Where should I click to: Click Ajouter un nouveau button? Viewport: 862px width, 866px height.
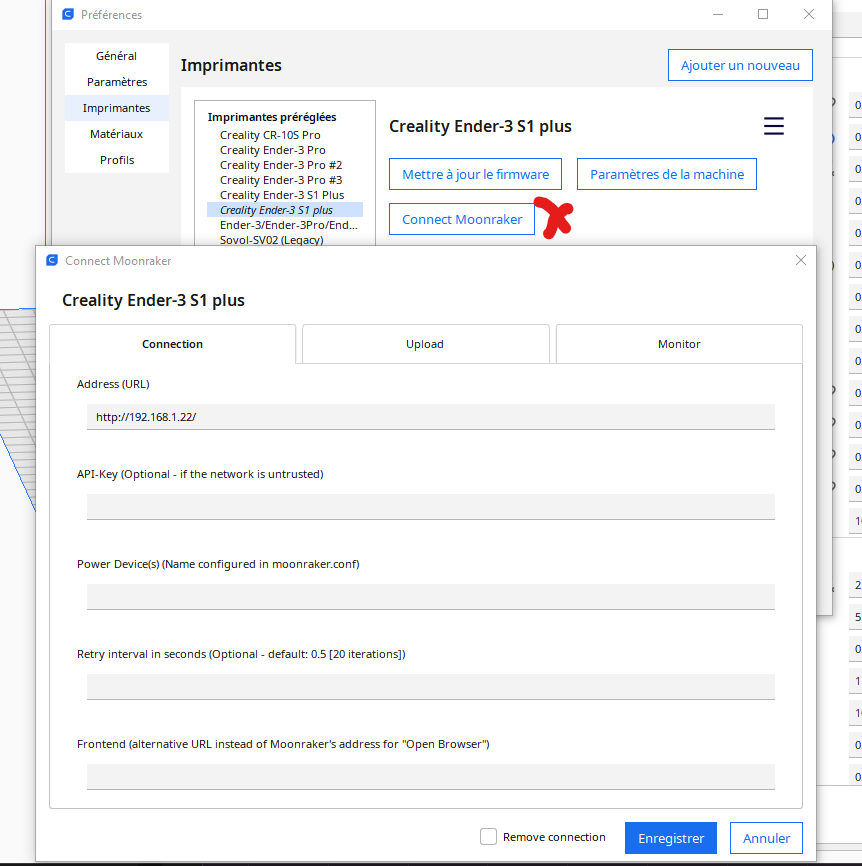(740, 65)
